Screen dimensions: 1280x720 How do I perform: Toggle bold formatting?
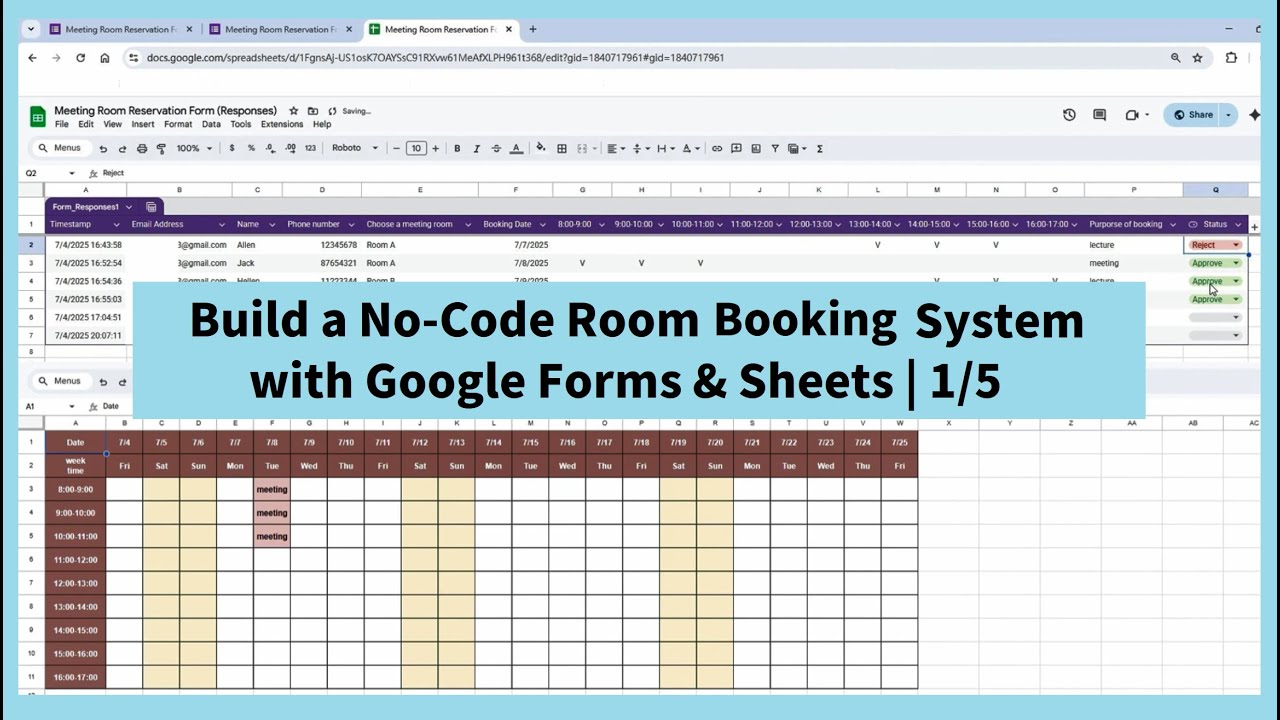tap(457, 148)
